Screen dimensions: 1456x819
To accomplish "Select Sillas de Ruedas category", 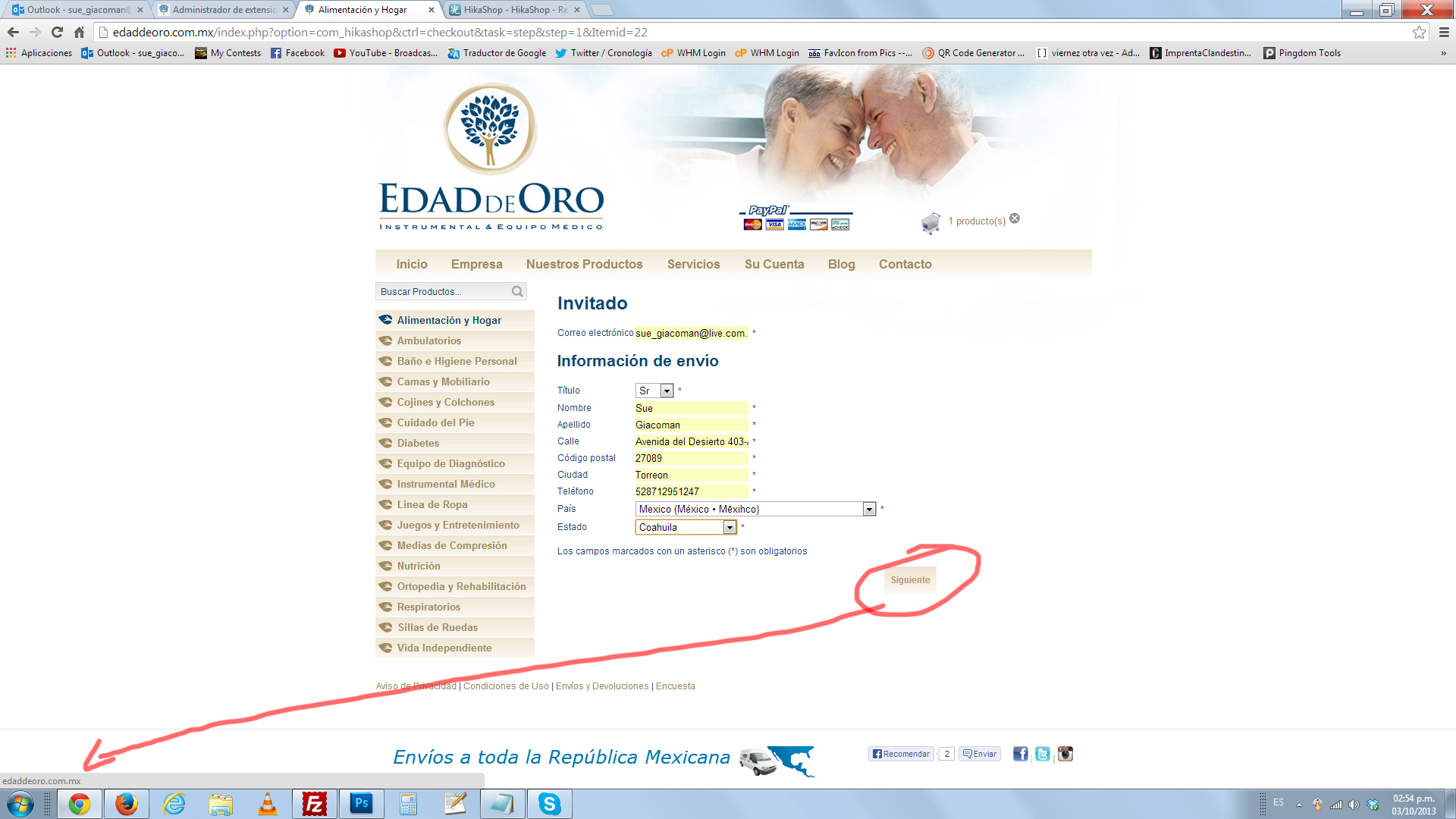I will (x=438, y=627).
